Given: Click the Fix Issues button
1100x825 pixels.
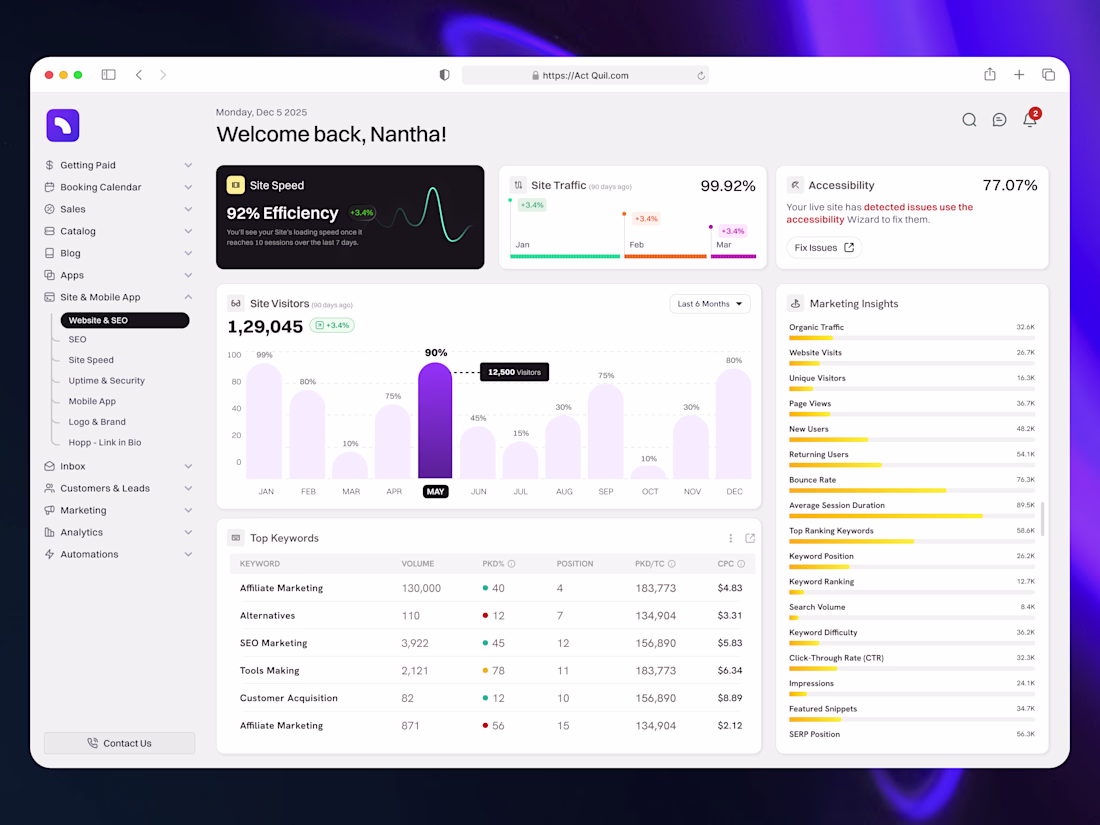Looking at the screenshot, I should coord(824,248).
